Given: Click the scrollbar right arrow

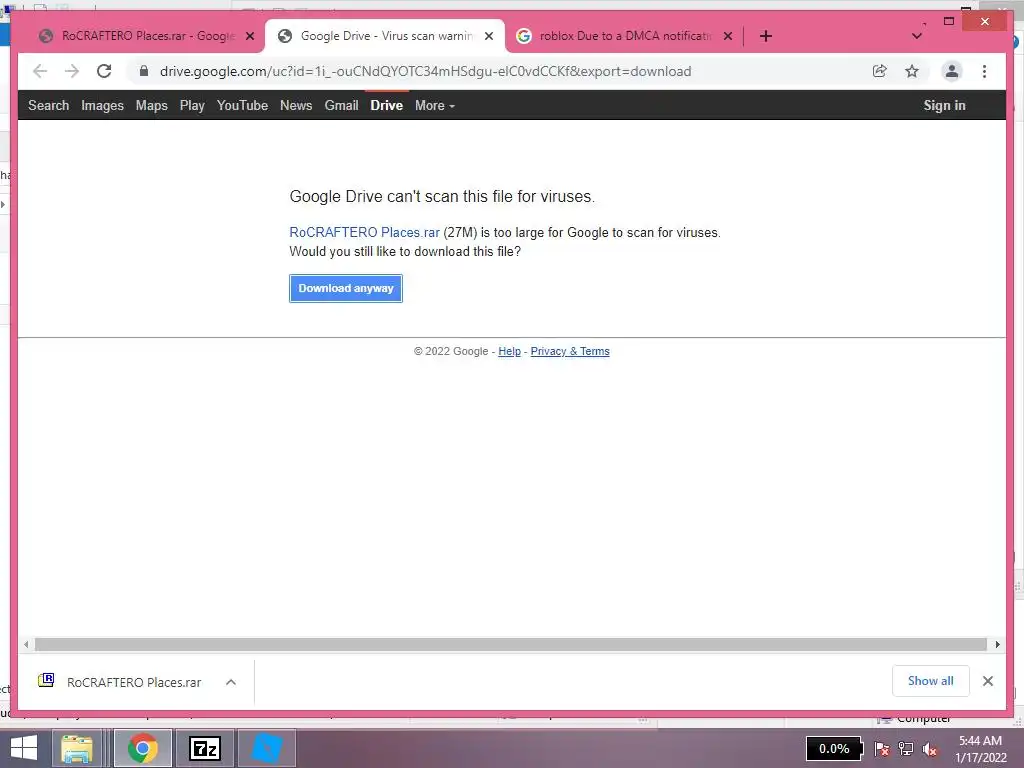Looking at the screenshot, I should click(x=997, y=645).
